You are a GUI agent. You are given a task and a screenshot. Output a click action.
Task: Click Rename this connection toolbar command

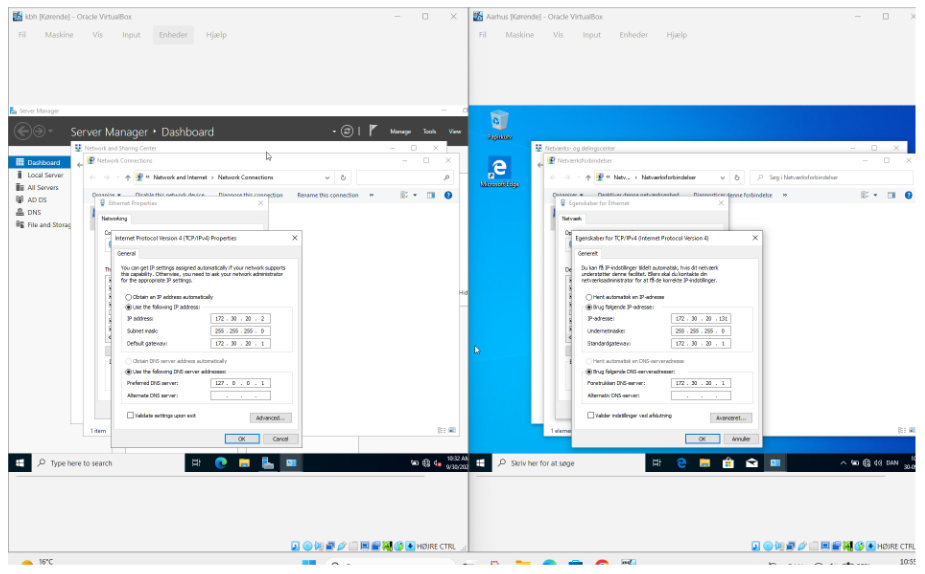(327, 195)
